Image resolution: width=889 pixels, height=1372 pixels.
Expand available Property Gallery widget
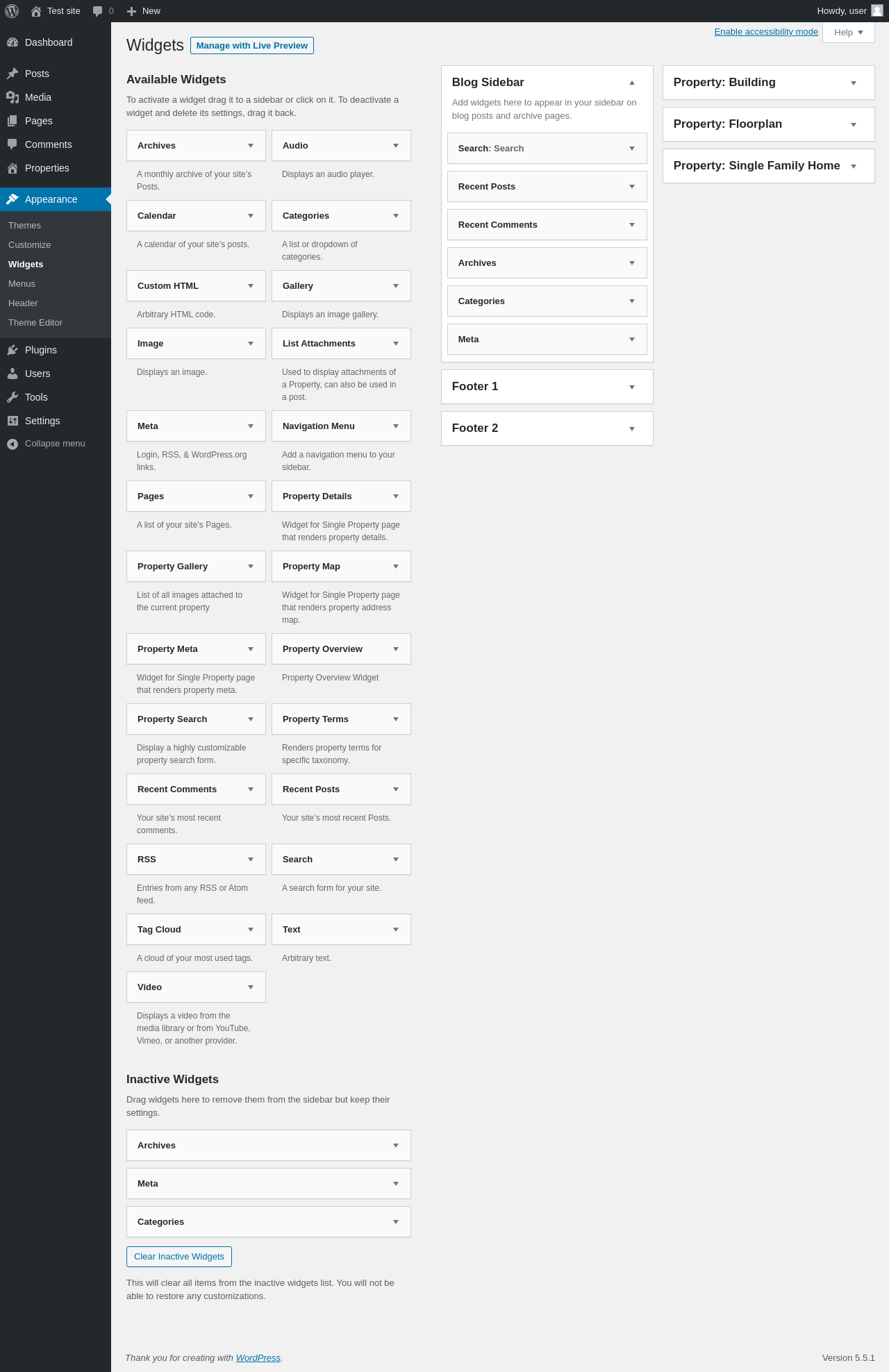pos(251,567)
